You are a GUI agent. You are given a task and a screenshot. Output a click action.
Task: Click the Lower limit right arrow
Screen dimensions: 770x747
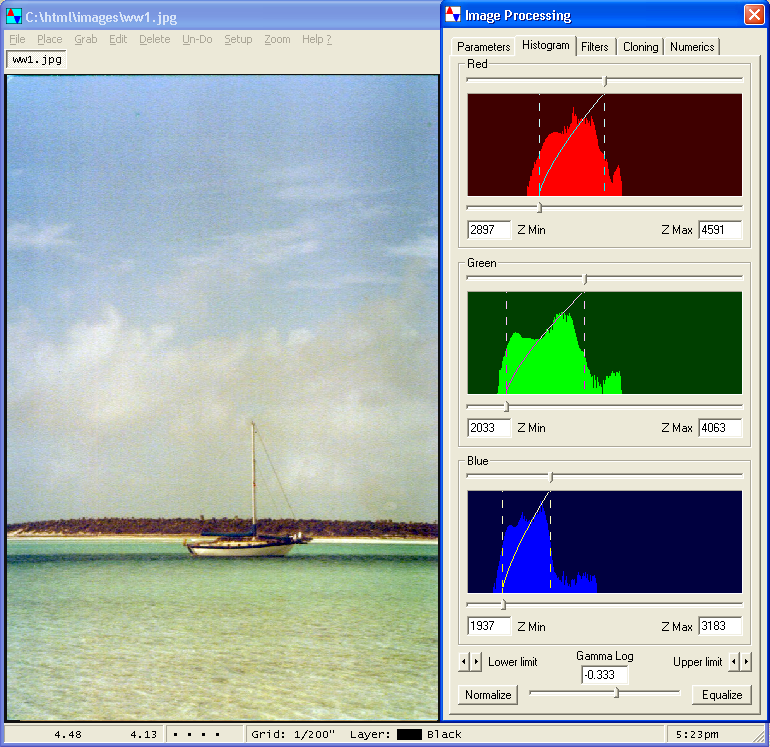(x=475, y=662)
